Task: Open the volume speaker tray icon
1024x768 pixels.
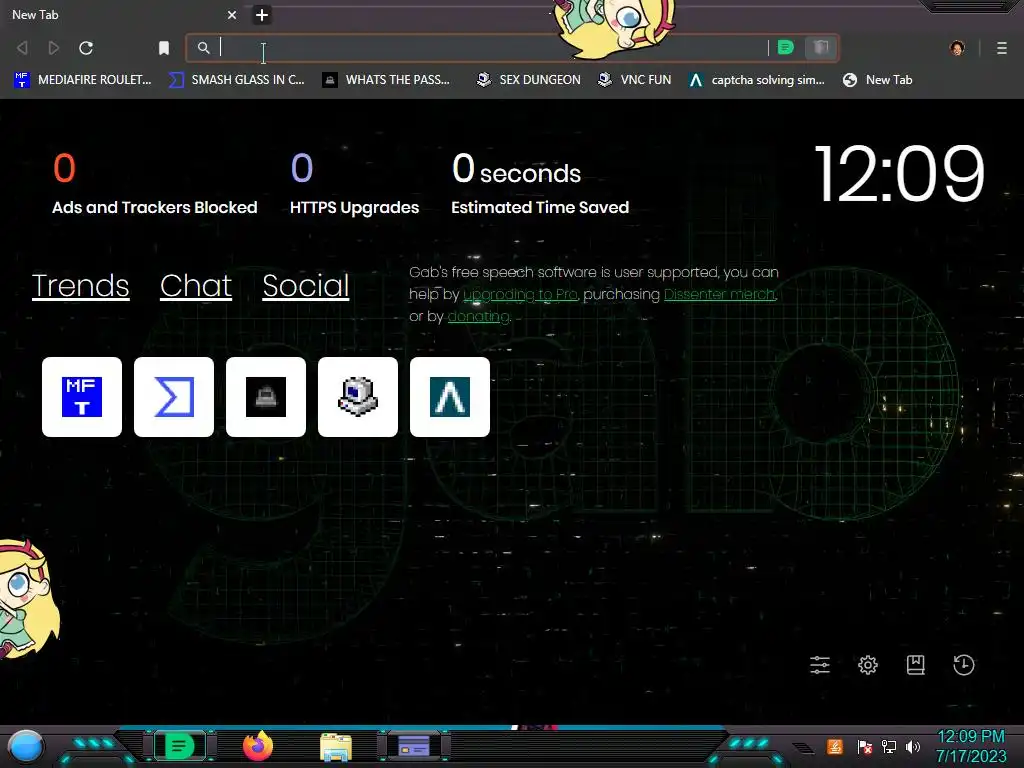Action: pos(913,746)
